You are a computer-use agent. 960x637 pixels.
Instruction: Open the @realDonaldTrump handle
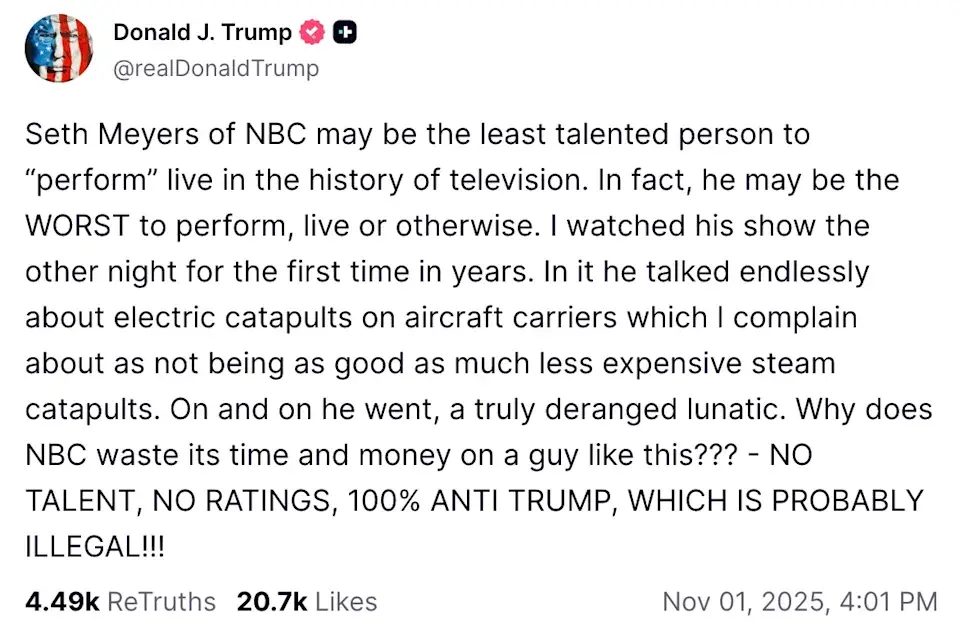[216, 68]
